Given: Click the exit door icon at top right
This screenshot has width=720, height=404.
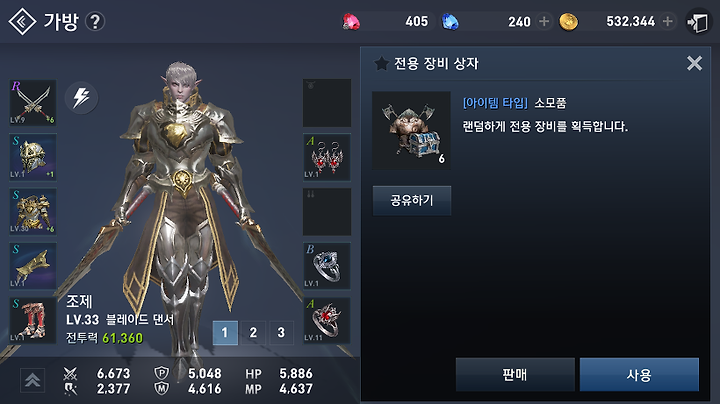Looking at the screenshot, I should (698, 22).
